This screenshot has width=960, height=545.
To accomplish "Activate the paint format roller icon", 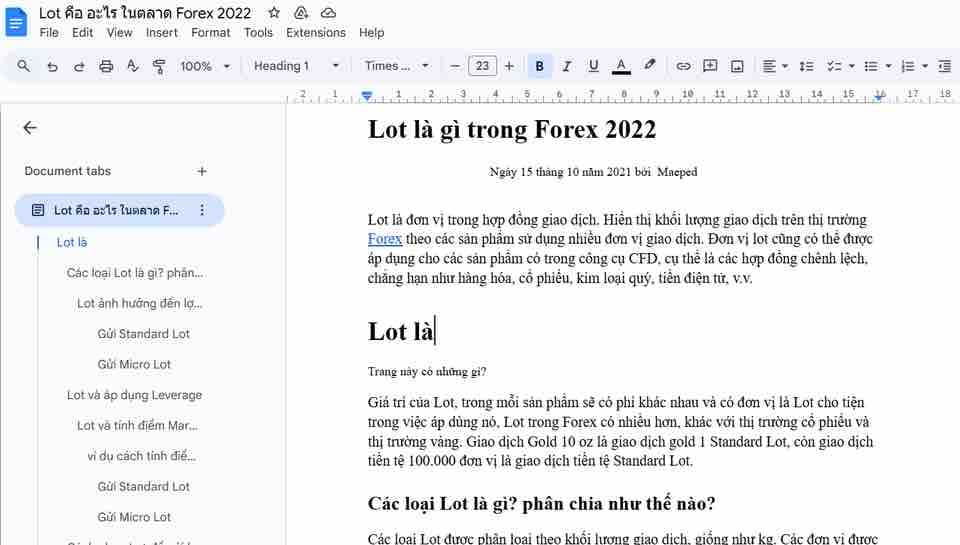I will coord(159,66).
